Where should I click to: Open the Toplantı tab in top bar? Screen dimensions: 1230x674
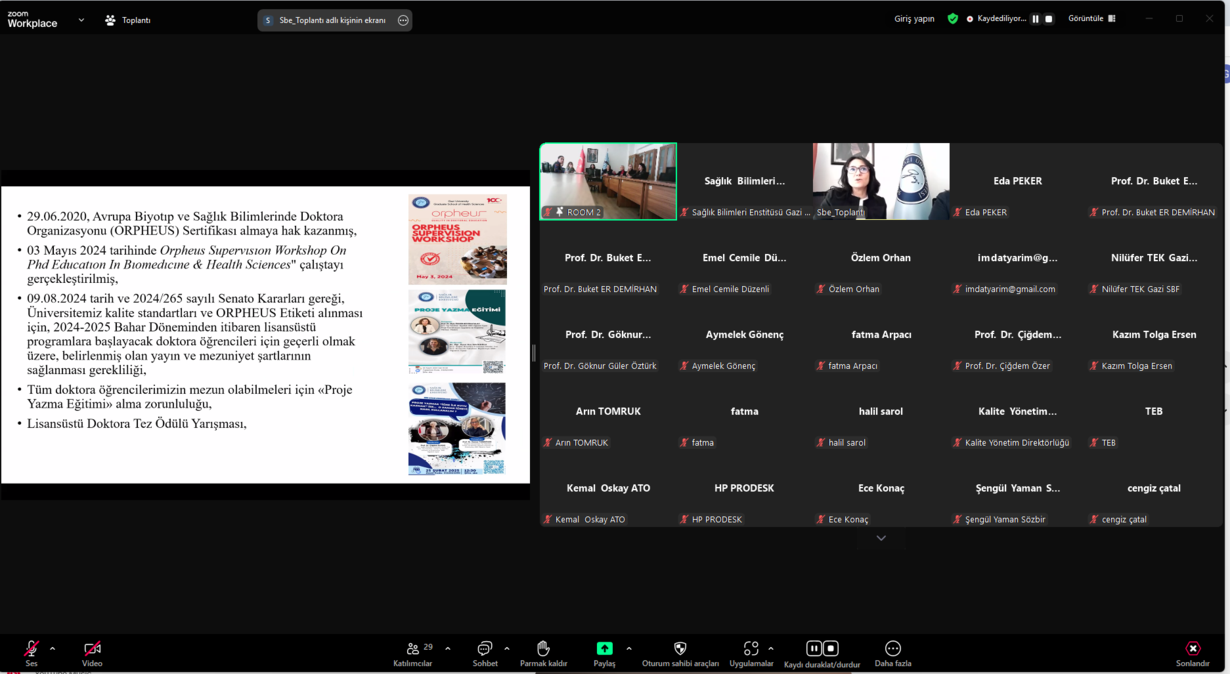click(128, 20)
